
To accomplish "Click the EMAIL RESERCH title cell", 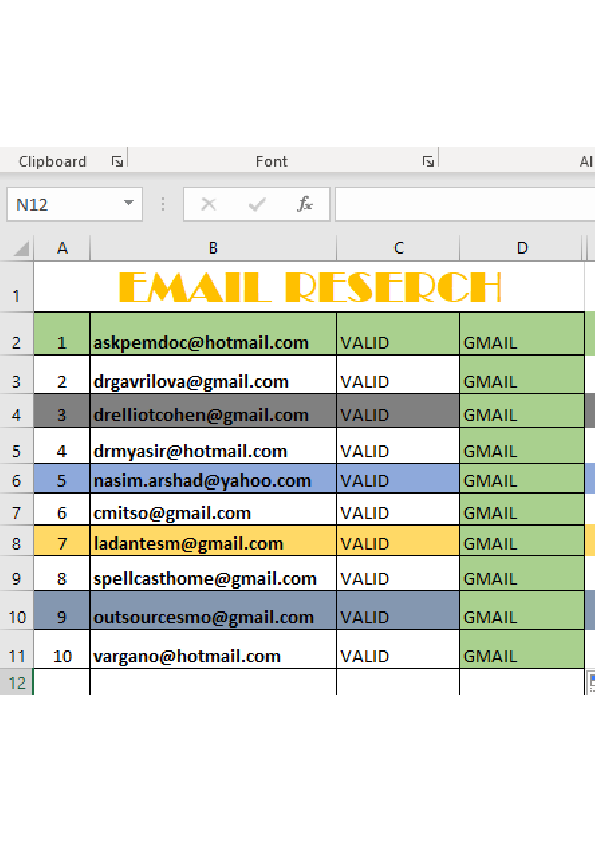I will coord(309,287).
